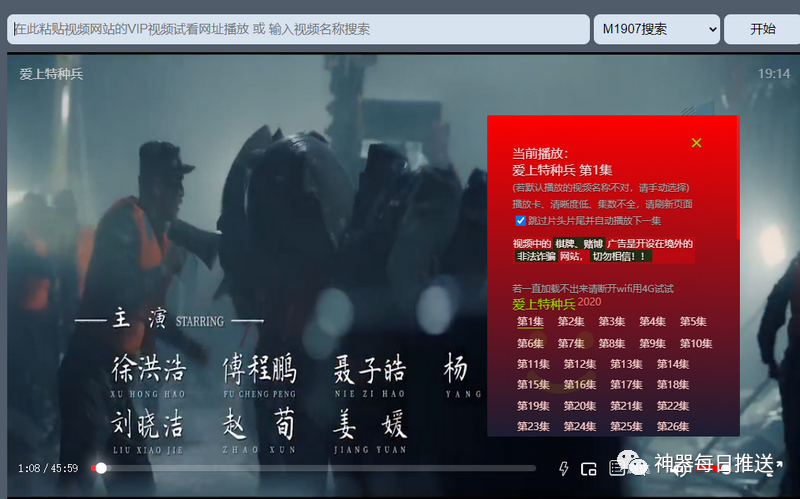Select episode 第15集

[x=533, y=385]
